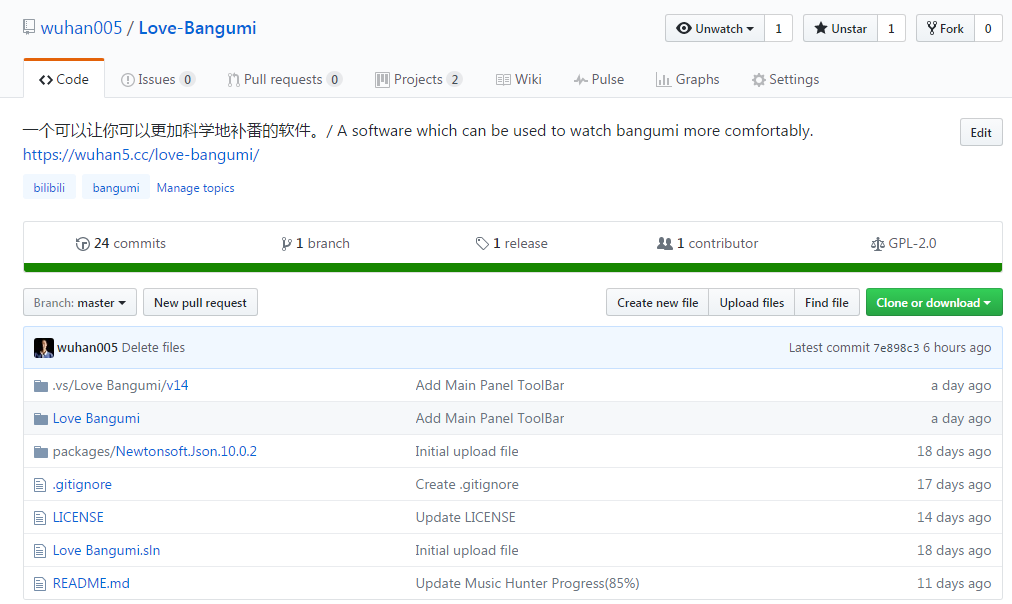Image resolution: width=1012 pixels, height=604 pixels.
Task: Open the Settings tab
Action: [x=785, y=79]
